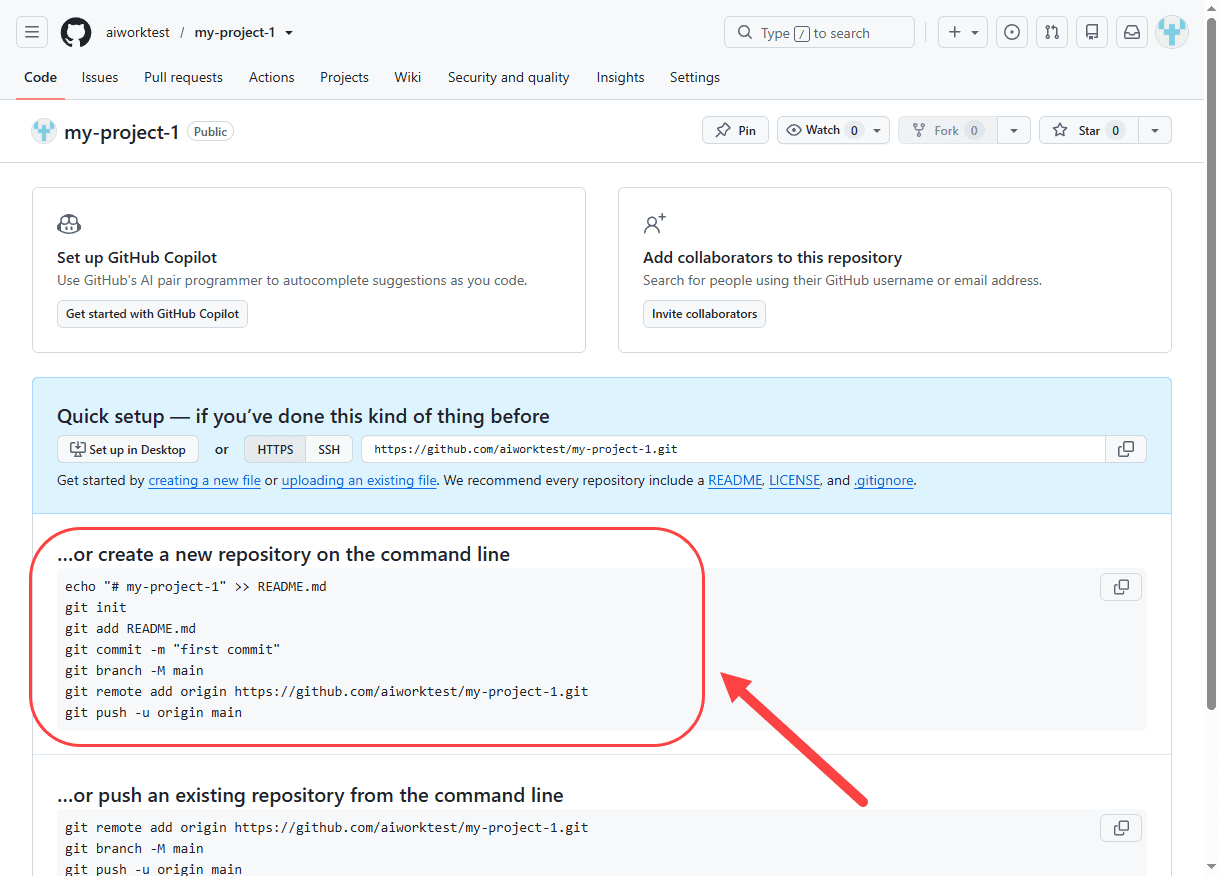Open the Projects tab
Image resolution: width=1219 pixels, height=876 pixels.
click(344, 77)
